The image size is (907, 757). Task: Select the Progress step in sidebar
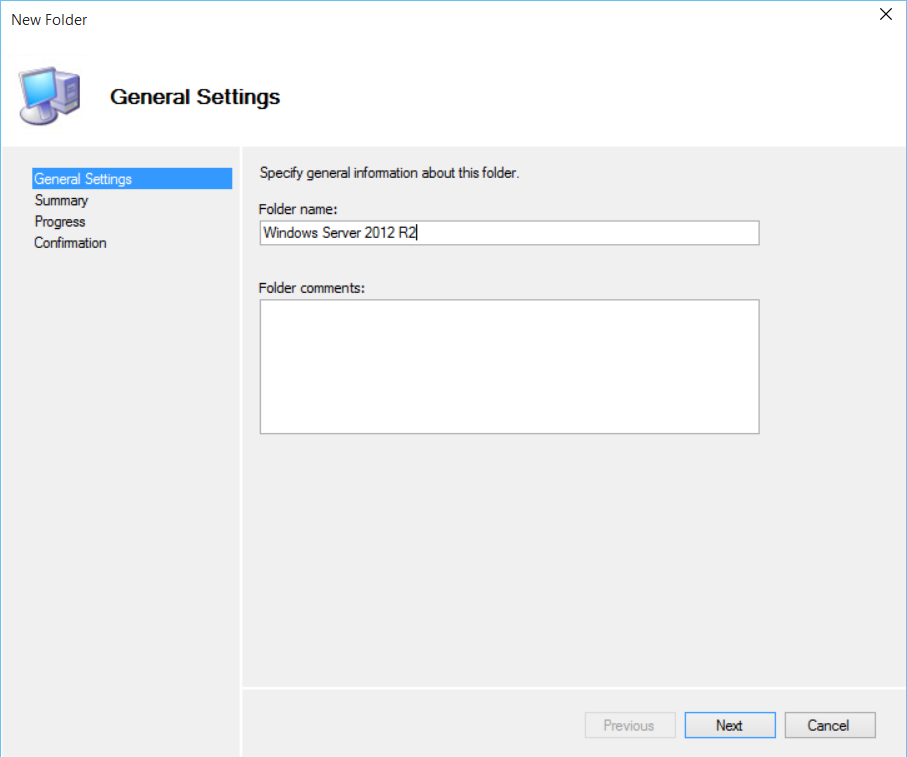(x=60, y=221)
